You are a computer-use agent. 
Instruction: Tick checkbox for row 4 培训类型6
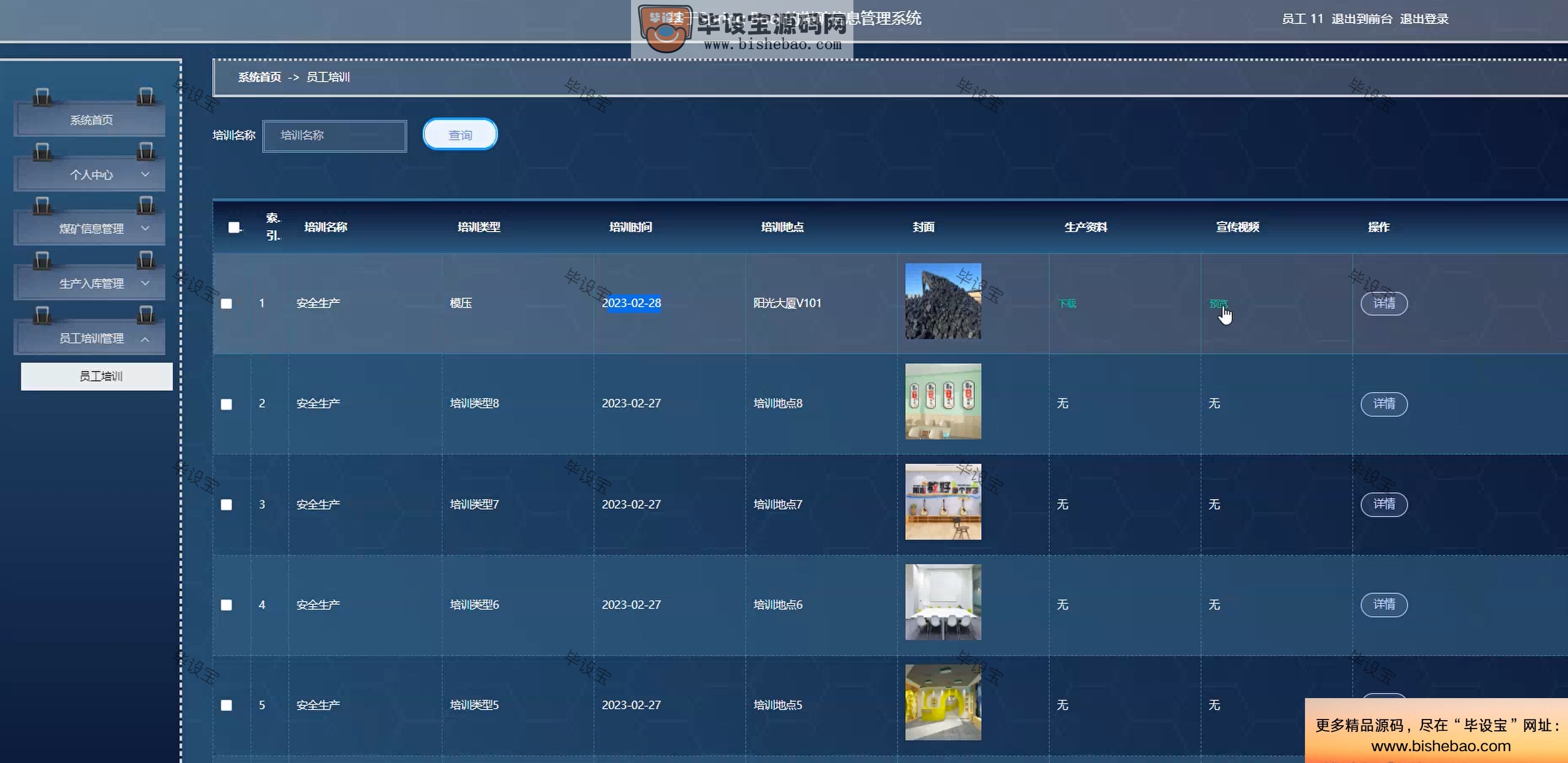pyautogui.click(x=226, y=605)
